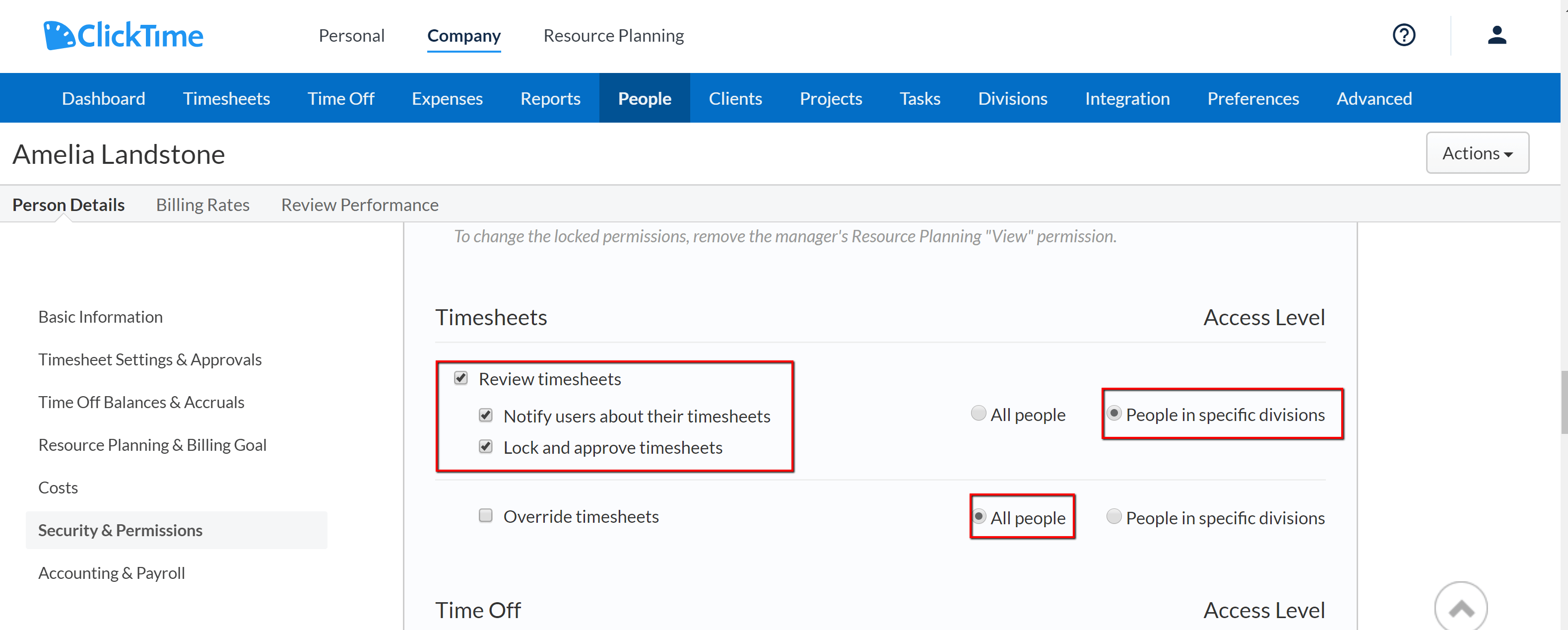Select All people for Override timesheets
Screen dimensions: 1568x630
978,517
